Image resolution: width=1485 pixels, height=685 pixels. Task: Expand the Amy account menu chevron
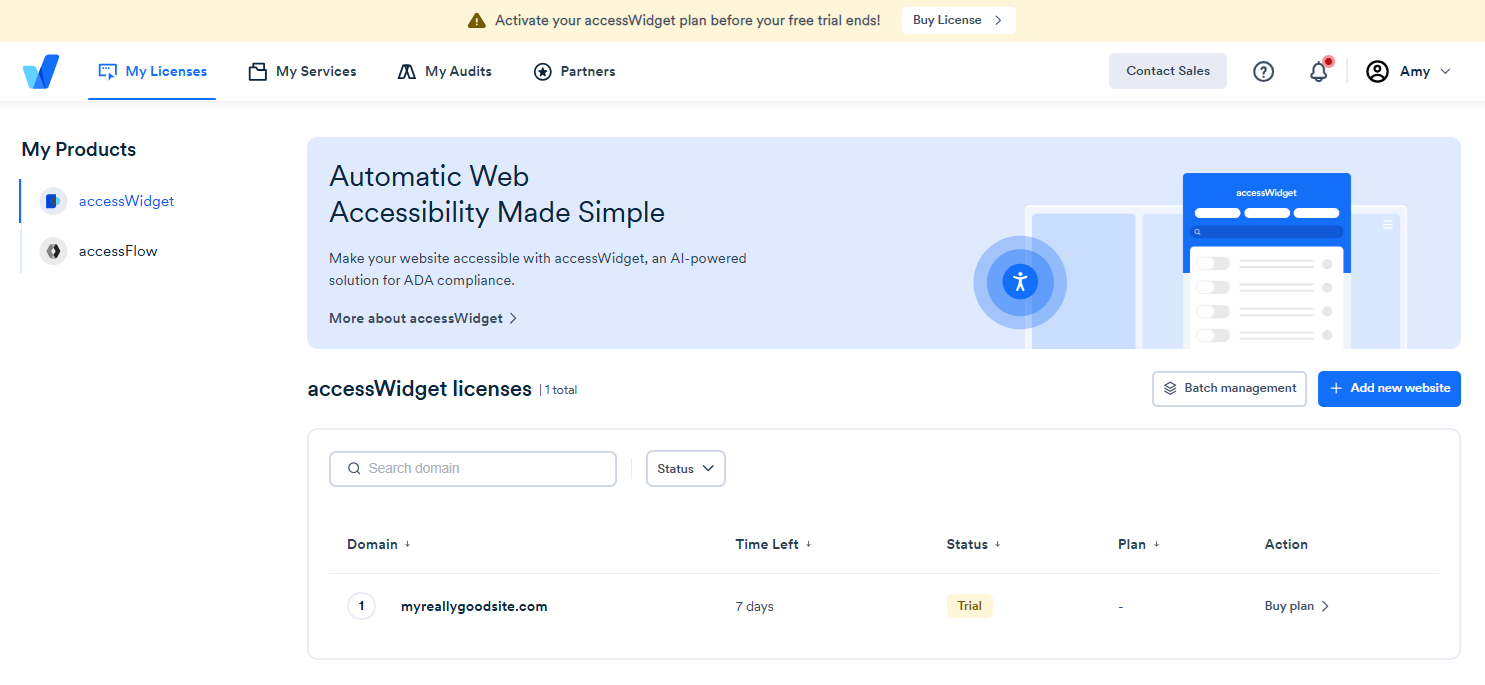tap(1444, 72)
